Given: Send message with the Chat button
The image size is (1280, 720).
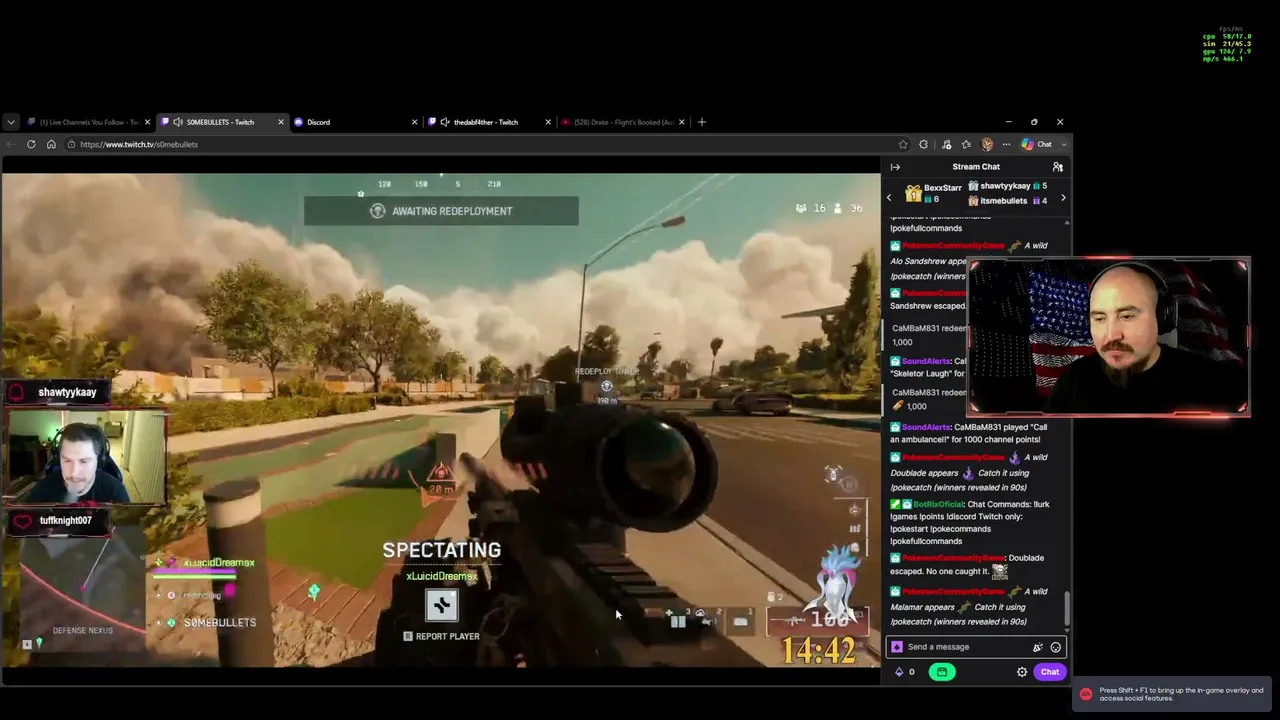Looking at the screenshot, I should (1049, 672).
